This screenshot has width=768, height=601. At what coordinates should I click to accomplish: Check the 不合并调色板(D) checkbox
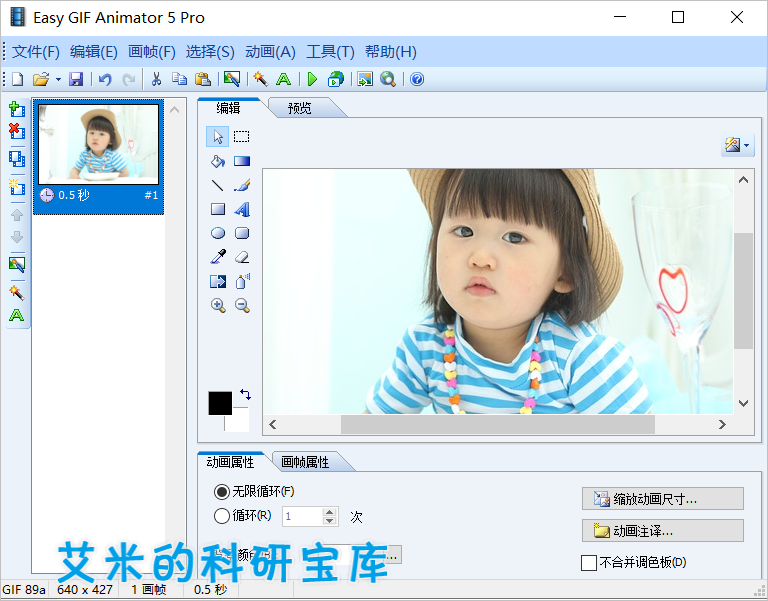[x=589, y=563]
